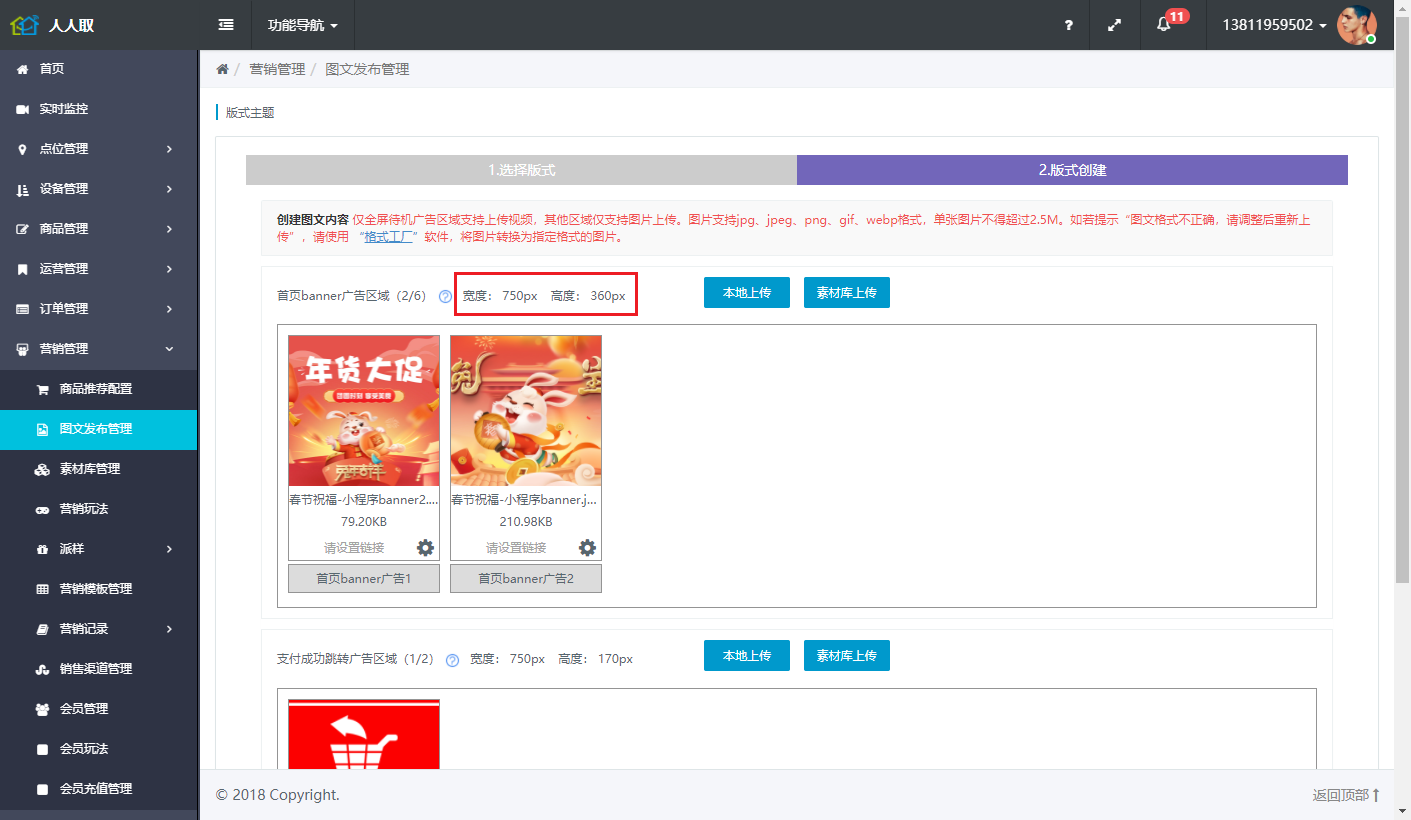Click the 营销模板管理 table icon
The image size is (1411, 820).
click(x=42, y=589)
